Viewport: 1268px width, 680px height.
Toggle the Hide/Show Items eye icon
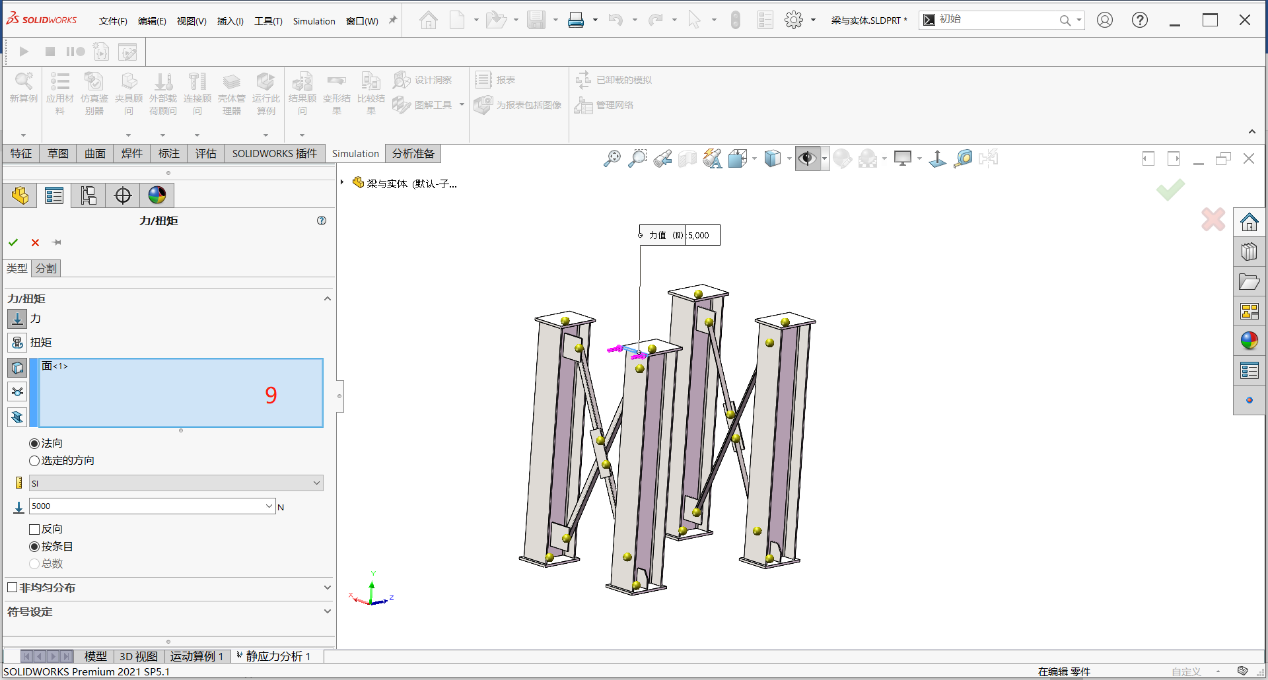pos(807,158)
